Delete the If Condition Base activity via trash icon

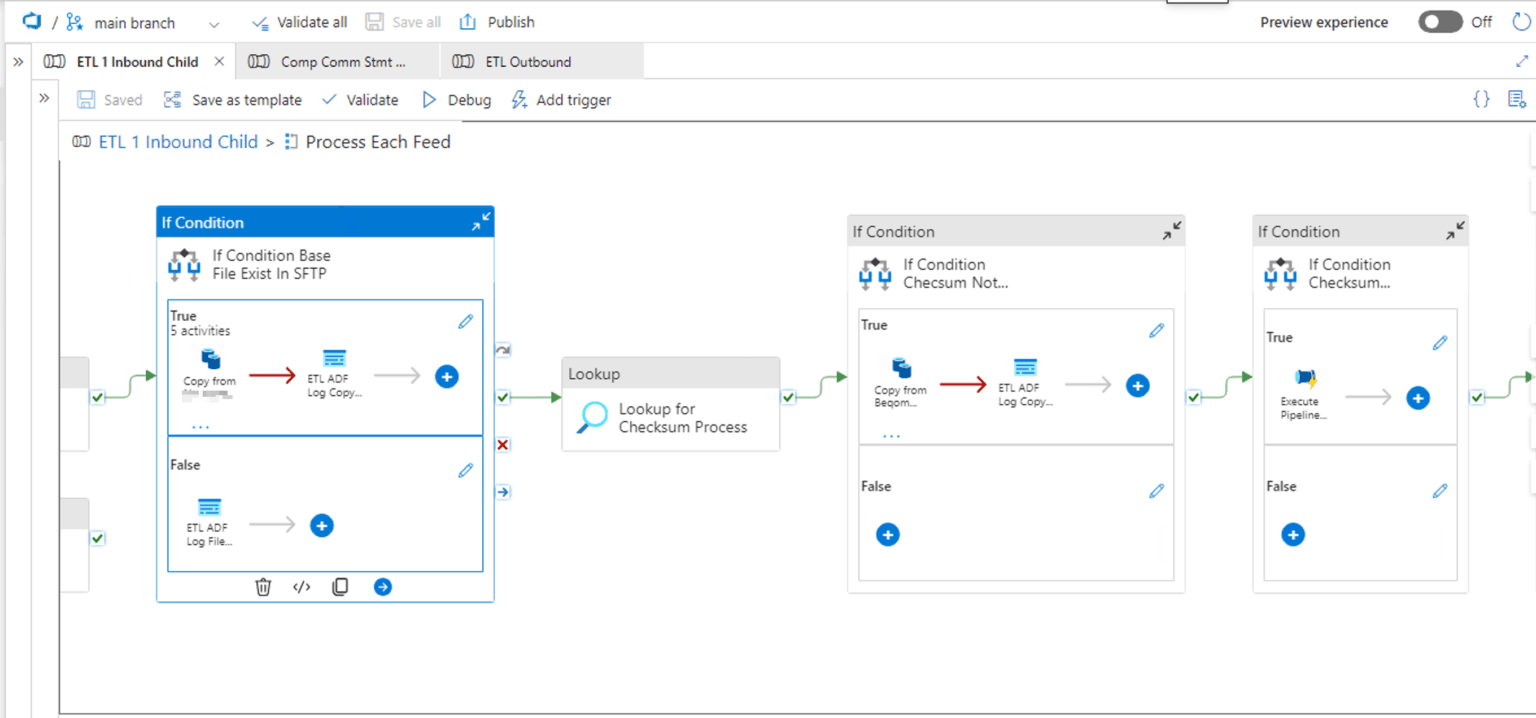tap(263, 587)
